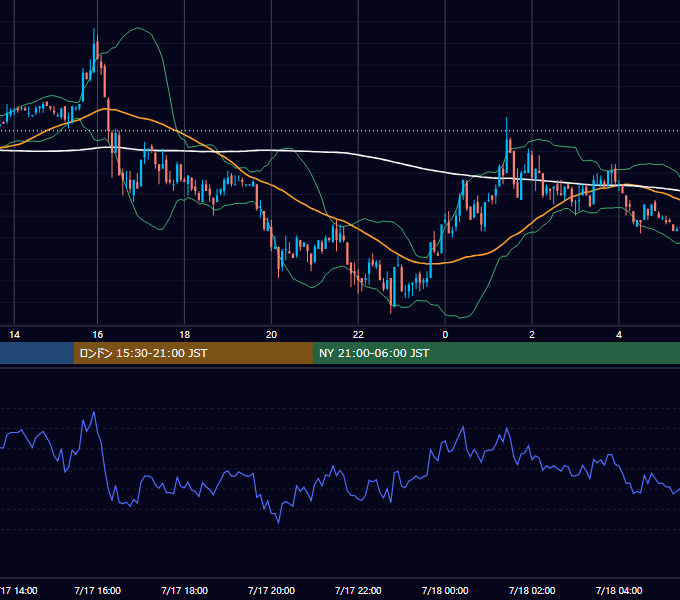Image resolution: width=680 pixels, height=600 pixels.
Task: Select the 0 hour label on price chart axis
Action: point(445,335)
